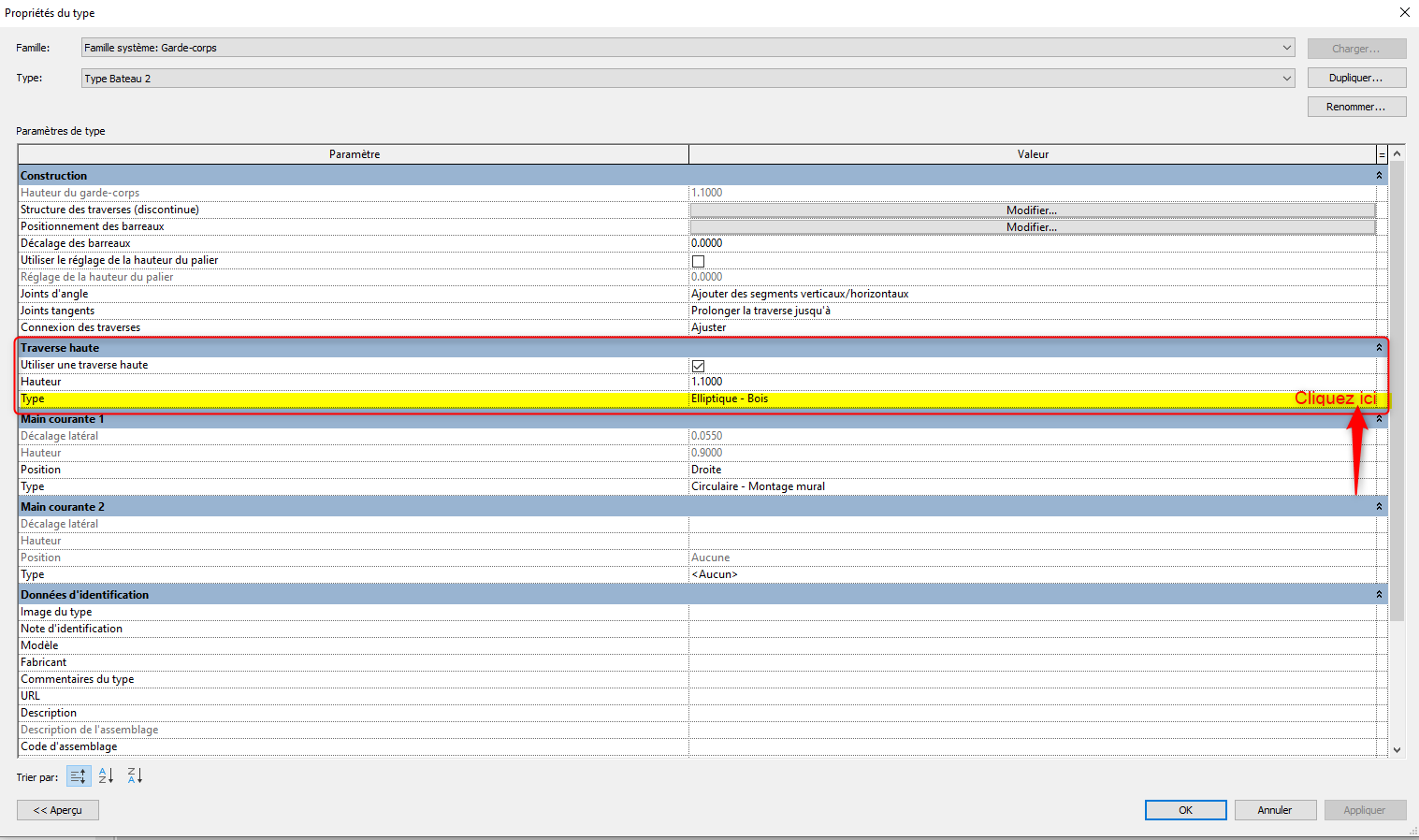Select Réglage de la hauteur du palier label
The height and width of the screenshot is (840, 1419).
[97, 277]
